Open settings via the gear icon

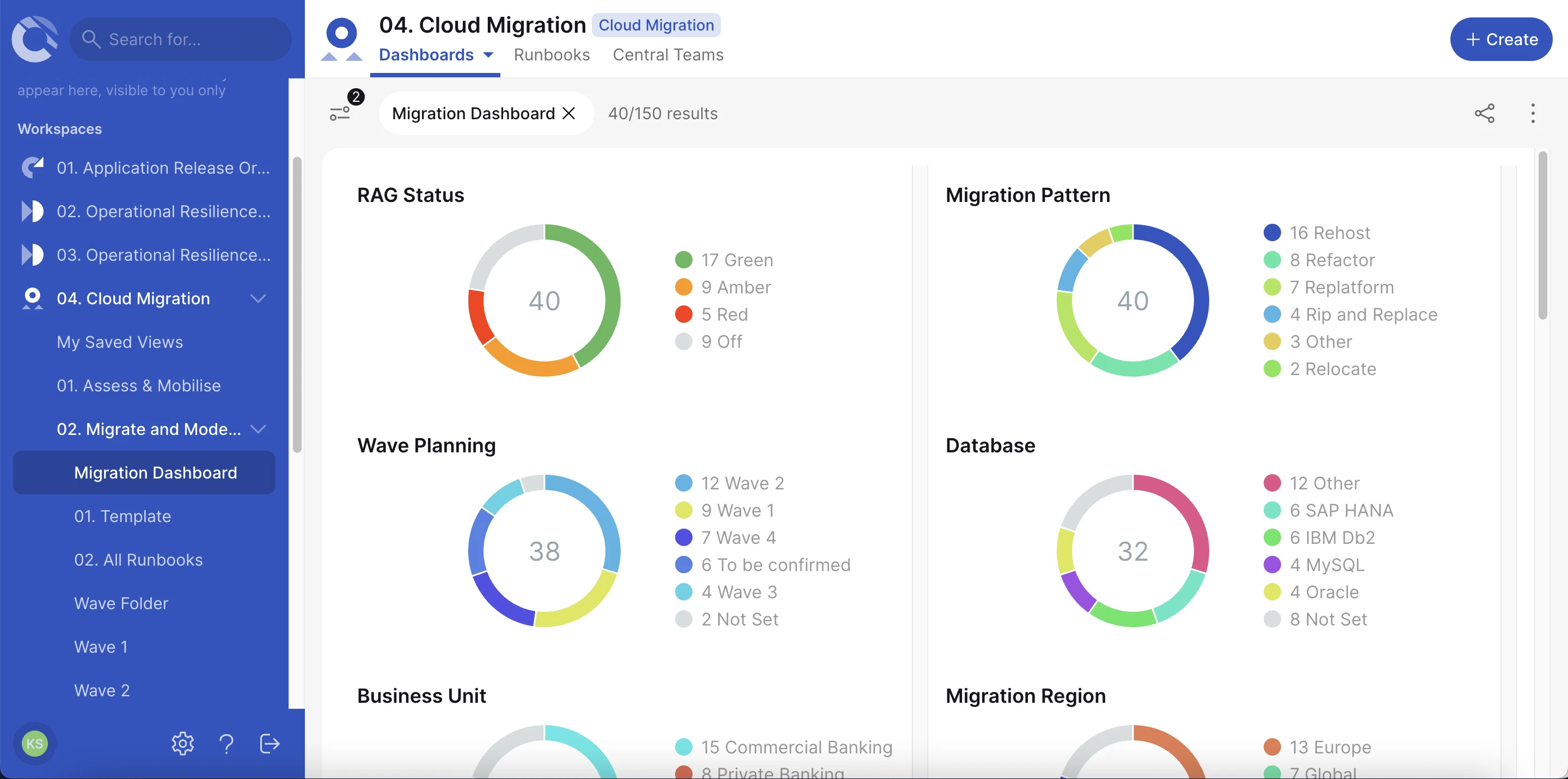click(x=182, y=743)
